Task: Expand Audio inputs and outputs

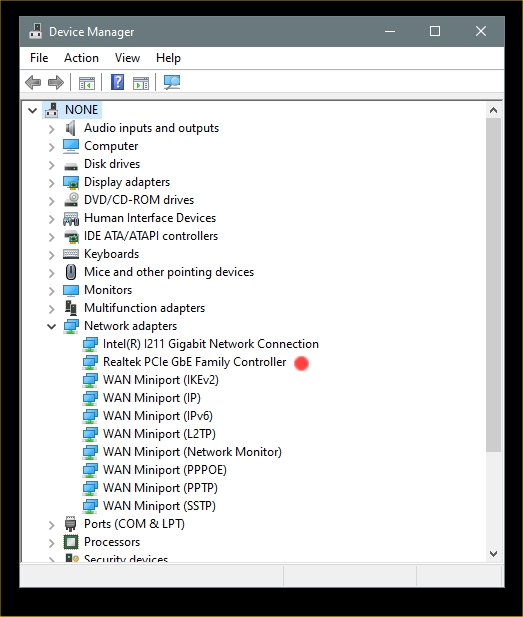Action: point(52,129)
